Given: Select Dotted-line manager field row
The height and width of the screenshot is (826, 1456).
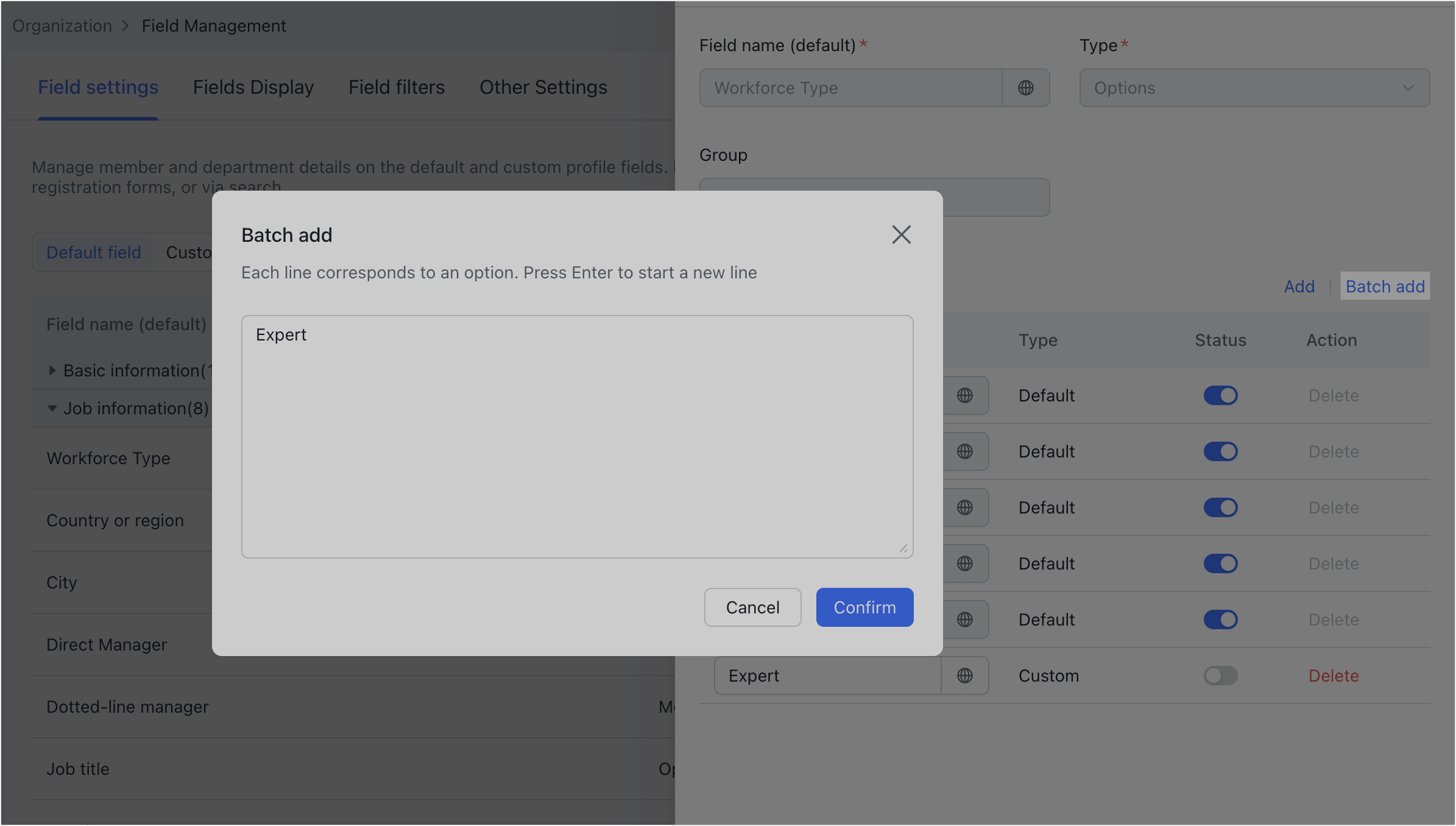Looking at the screenshot, I should (x=353, y=707).
